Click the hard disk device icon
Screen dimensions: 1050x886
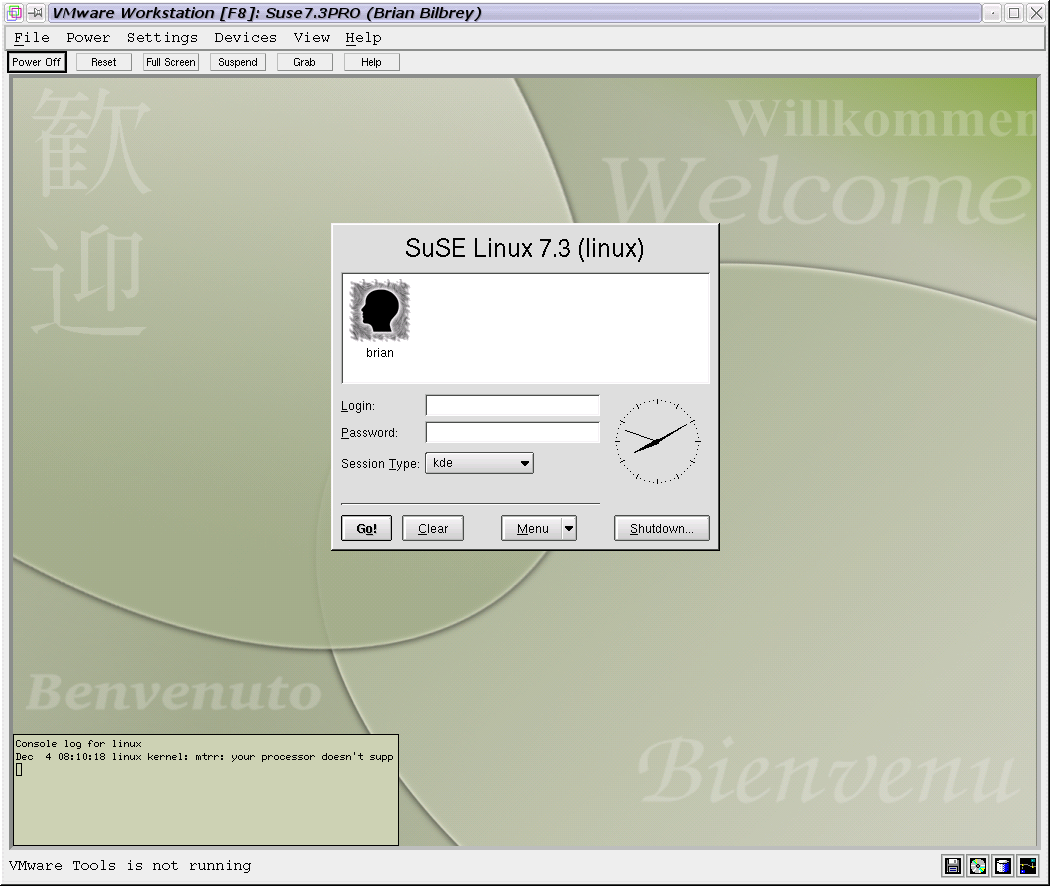click(1003, 866)
